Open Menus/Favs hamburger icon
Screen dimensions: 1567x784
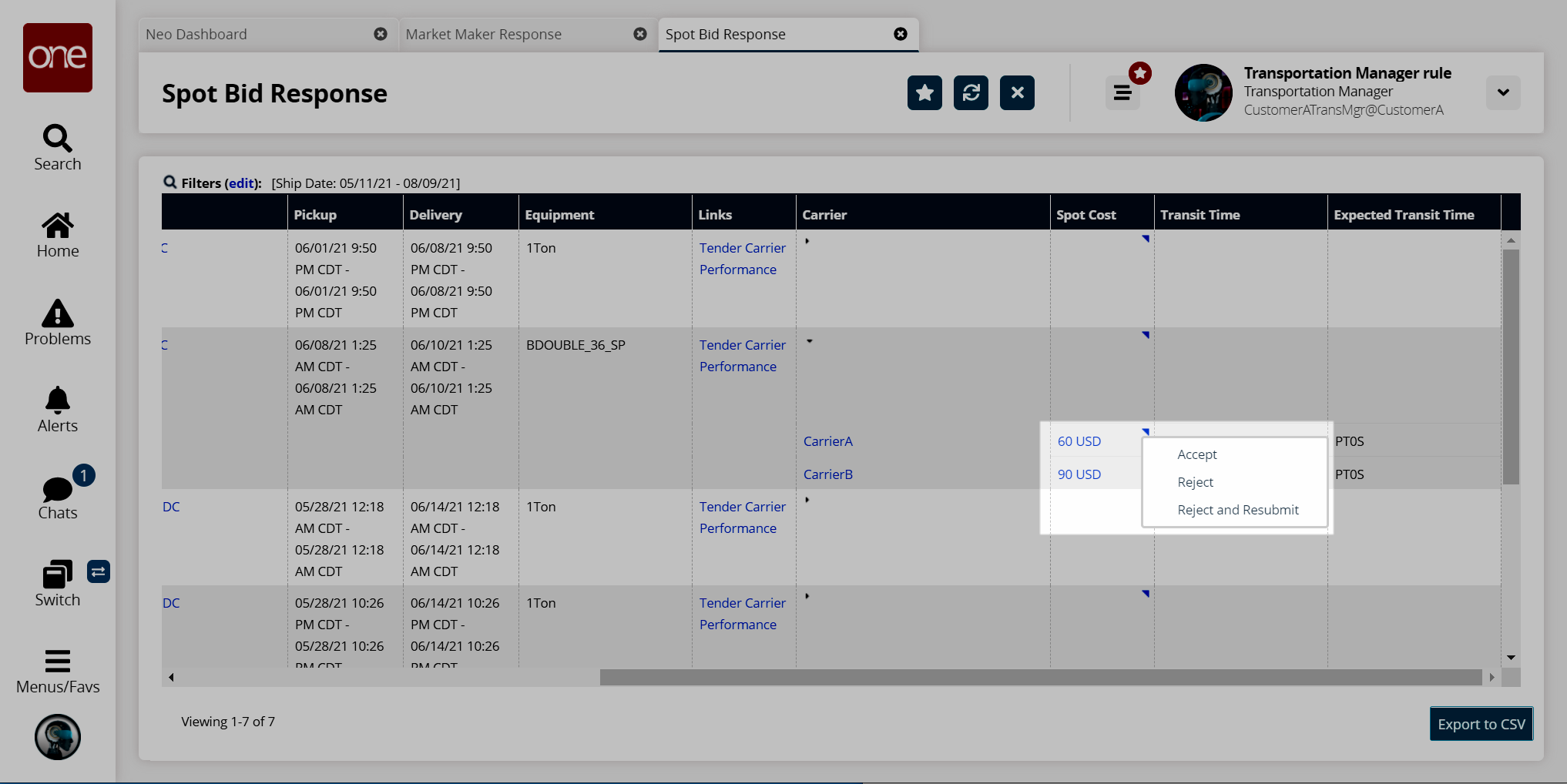(x=58, y=662)
